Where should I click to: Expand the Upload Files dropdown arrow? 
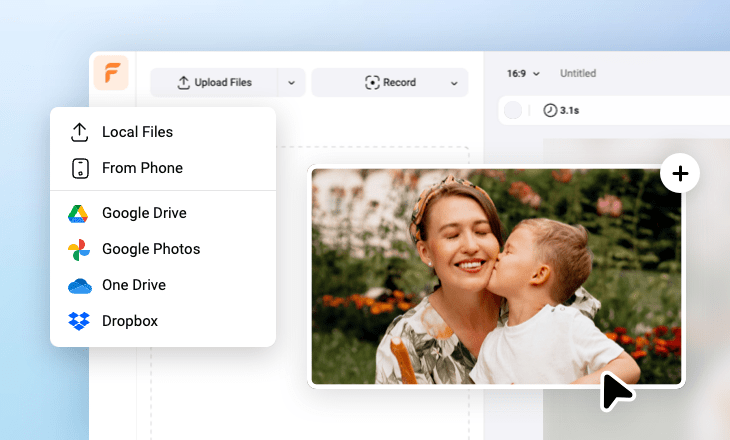291,83
